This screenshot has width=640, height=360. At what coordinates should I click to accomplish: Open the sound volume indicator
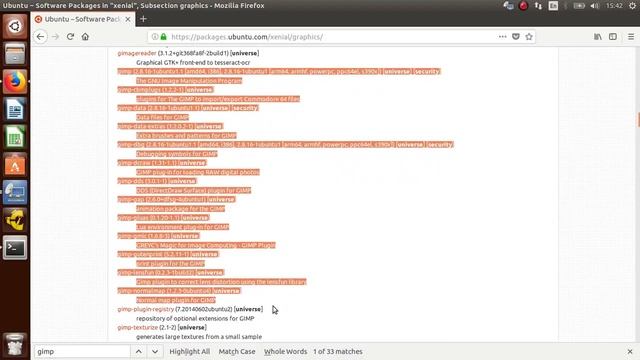[595, 6]
